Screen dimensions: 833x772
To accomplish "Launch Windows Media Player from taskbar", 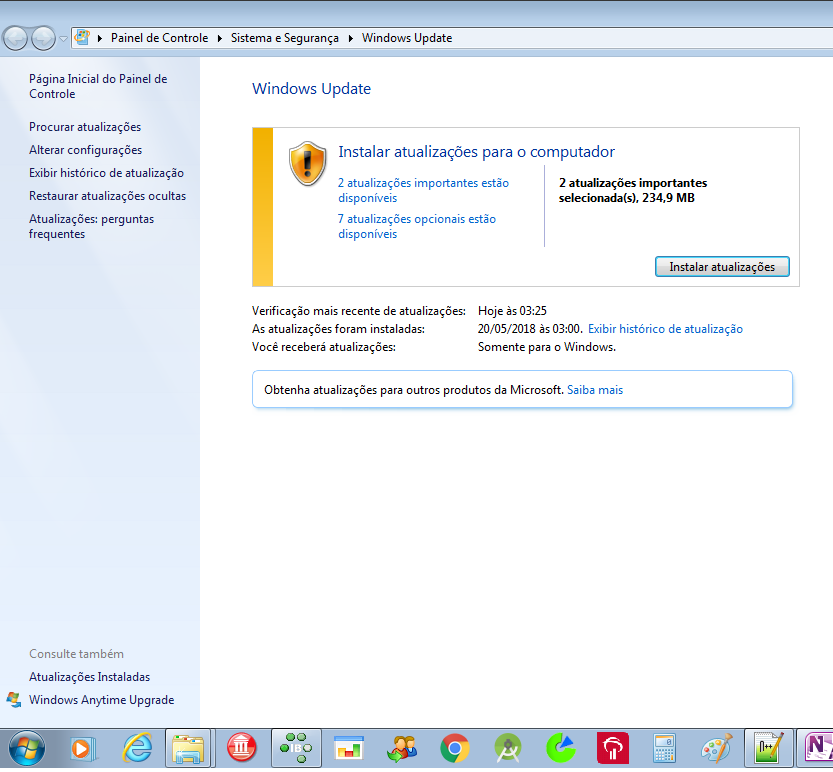I will click(x=82, y=749).
